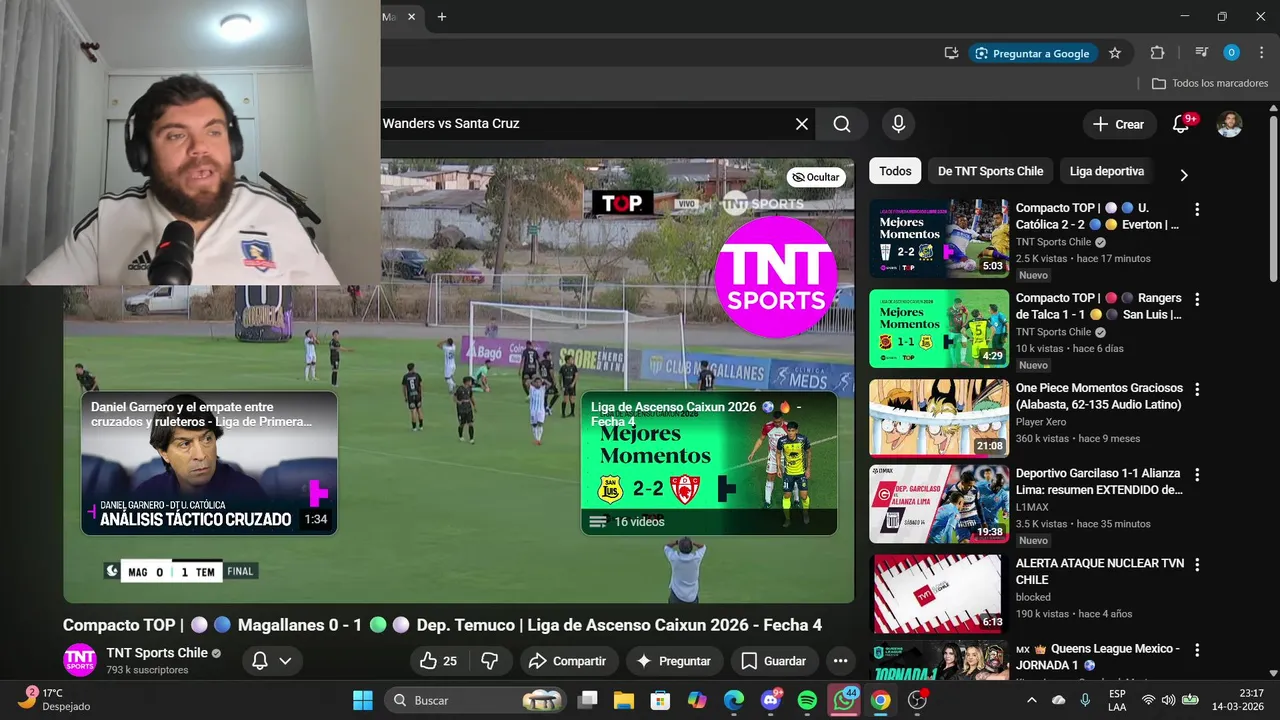The width and height of the screenshot is (1280, 720).
Task: Bookmark this page with the star
Action: [x=1115, y=53]
